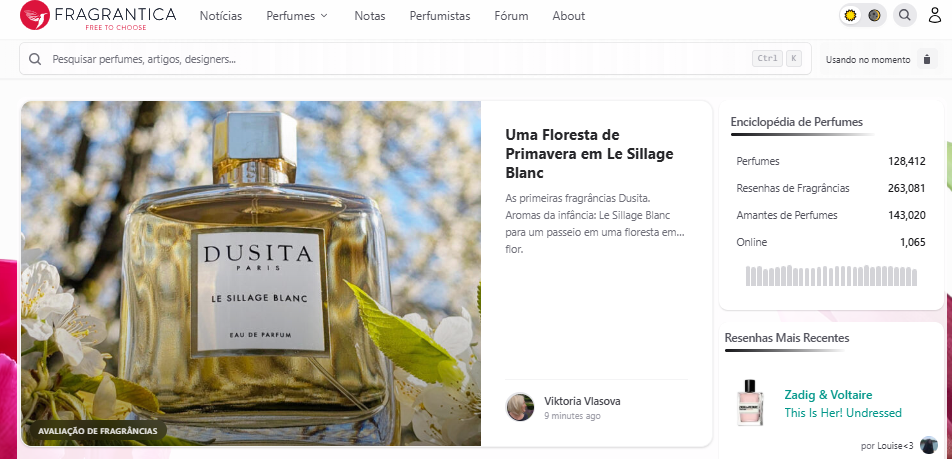Click the Ctrl K shortcut hint
Image resolution: width=952 pixels, height=459 pixels.
pos(777,59)
